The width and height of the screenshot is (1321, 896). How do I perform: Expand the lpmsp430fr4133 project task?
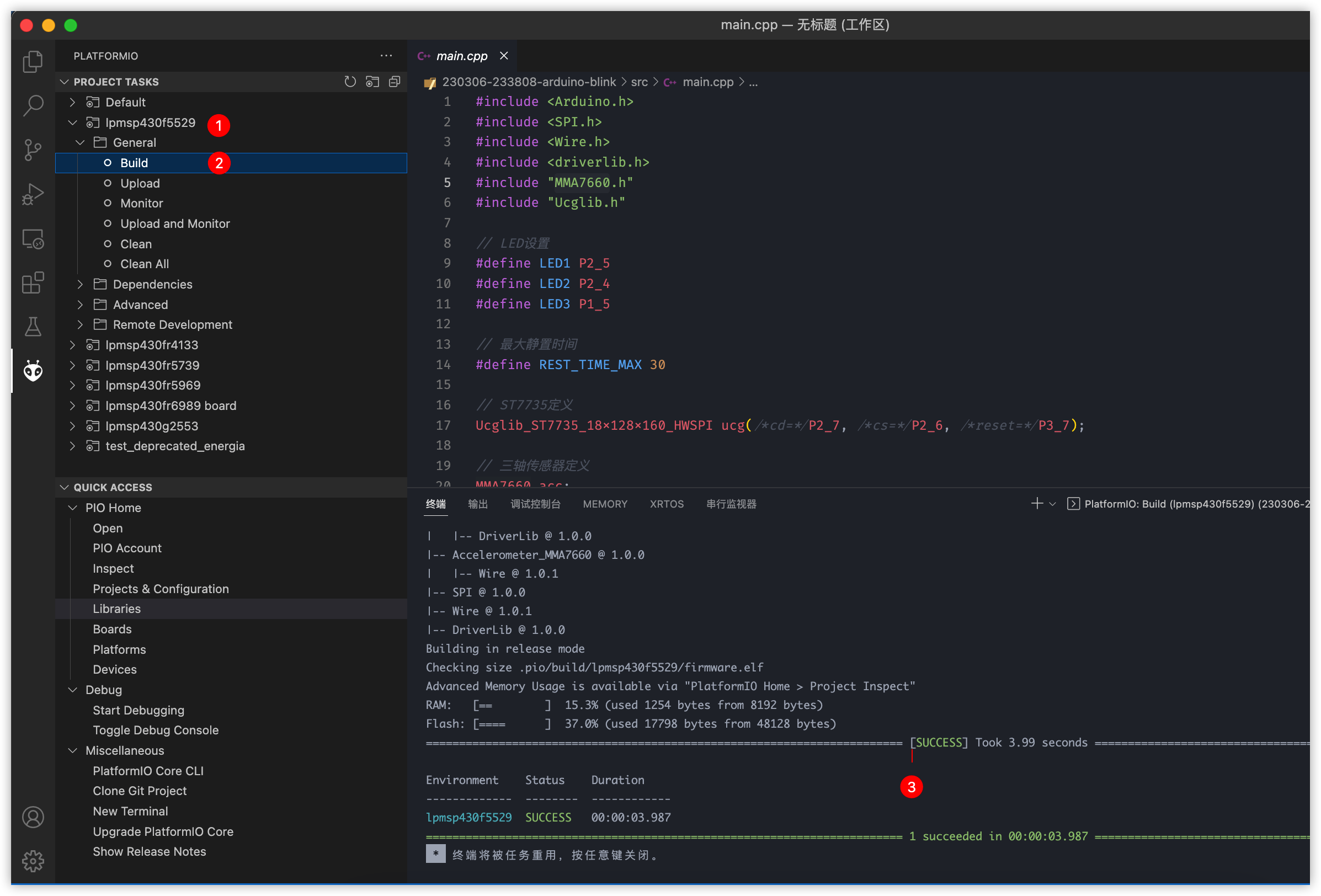coord(75,344)
